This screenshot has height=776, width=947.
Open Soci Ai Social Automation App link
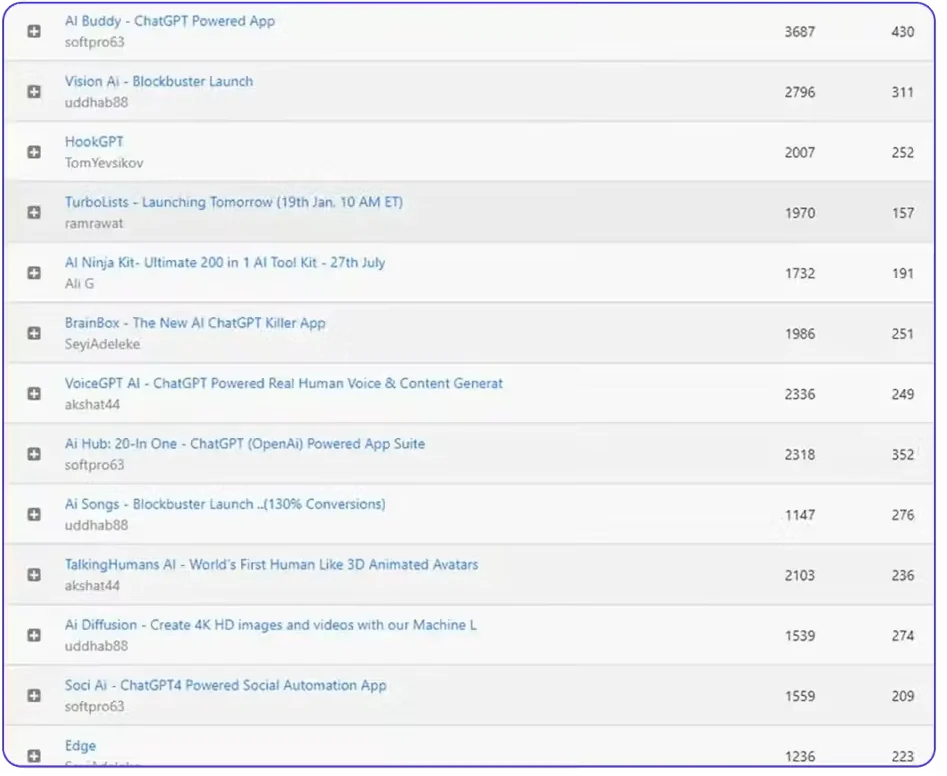(x=225, y=685)
